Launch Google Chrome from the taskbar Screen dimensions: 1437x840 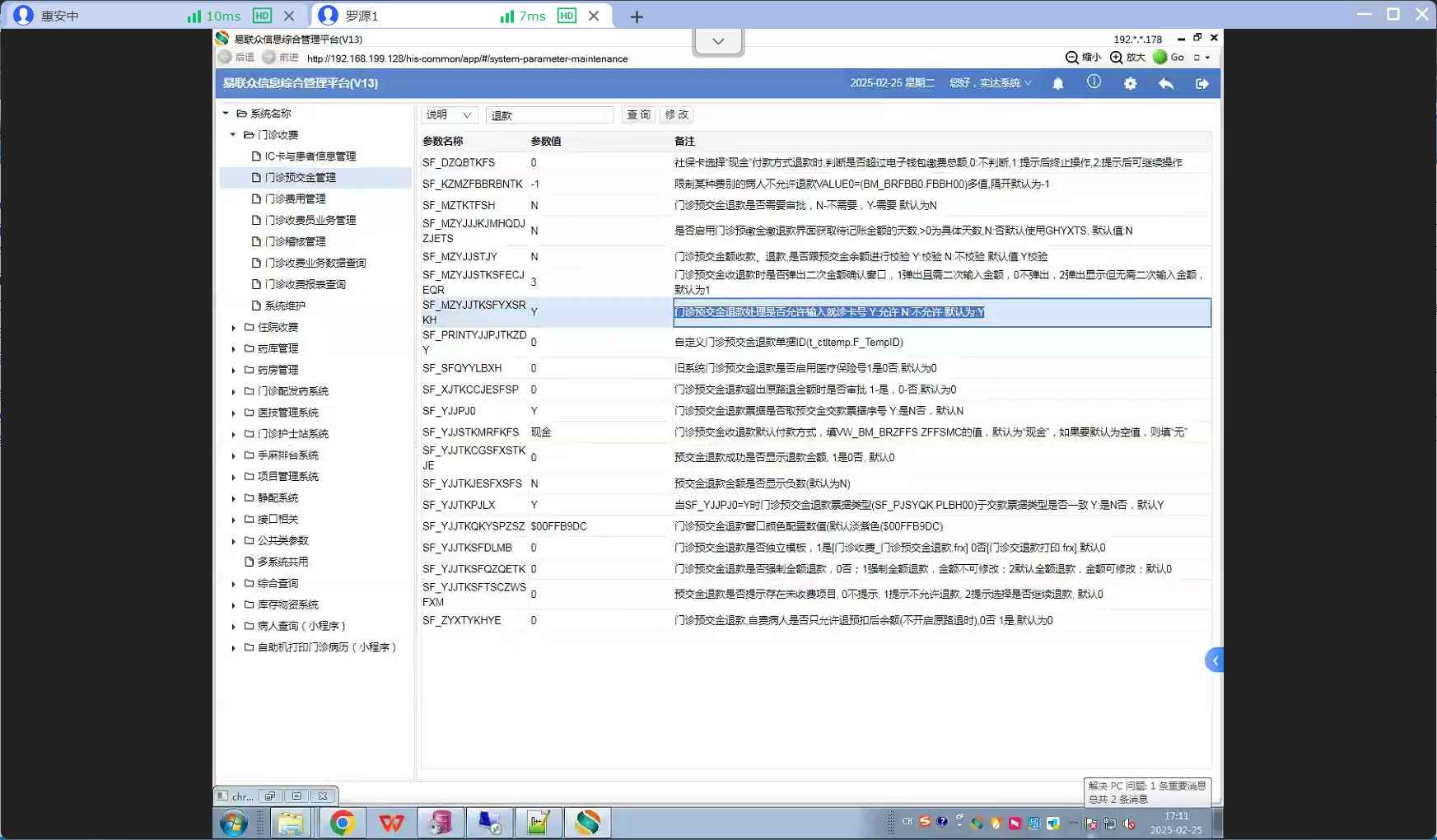[x=342, y=823]
